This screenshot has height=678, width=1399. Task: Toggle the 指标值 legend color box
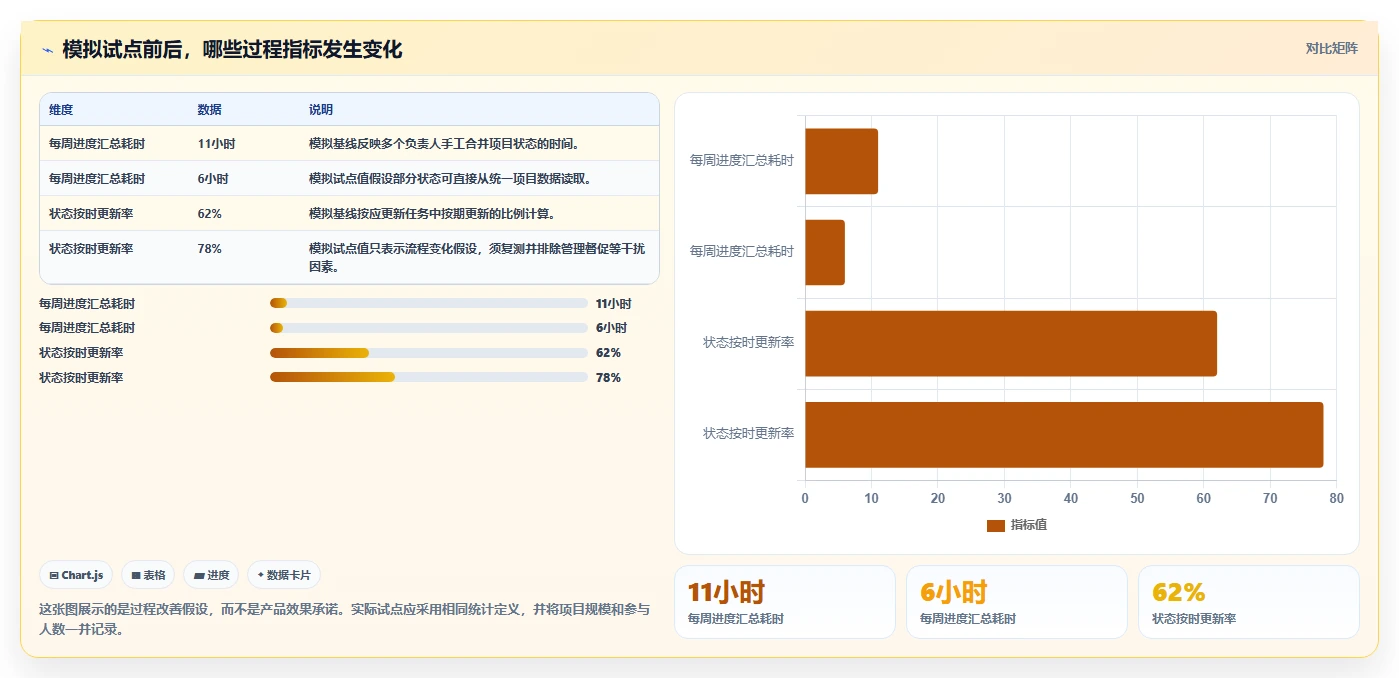click(995, 525)
